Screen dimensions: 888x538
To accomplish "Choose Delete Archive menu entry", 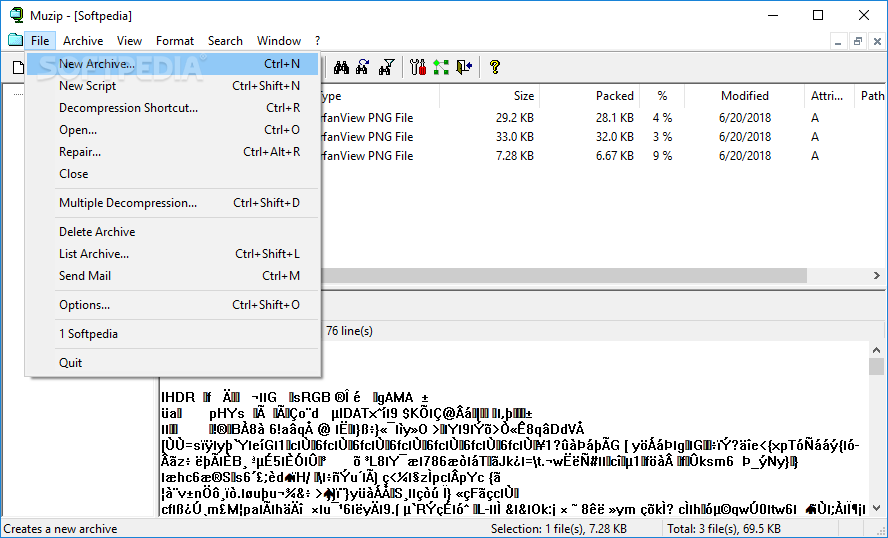I will coord(173,232).
